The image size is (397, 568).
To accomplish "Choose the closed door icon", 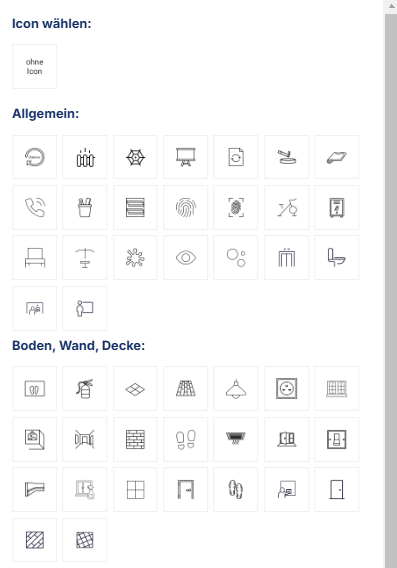I will (x=337, y=489).
